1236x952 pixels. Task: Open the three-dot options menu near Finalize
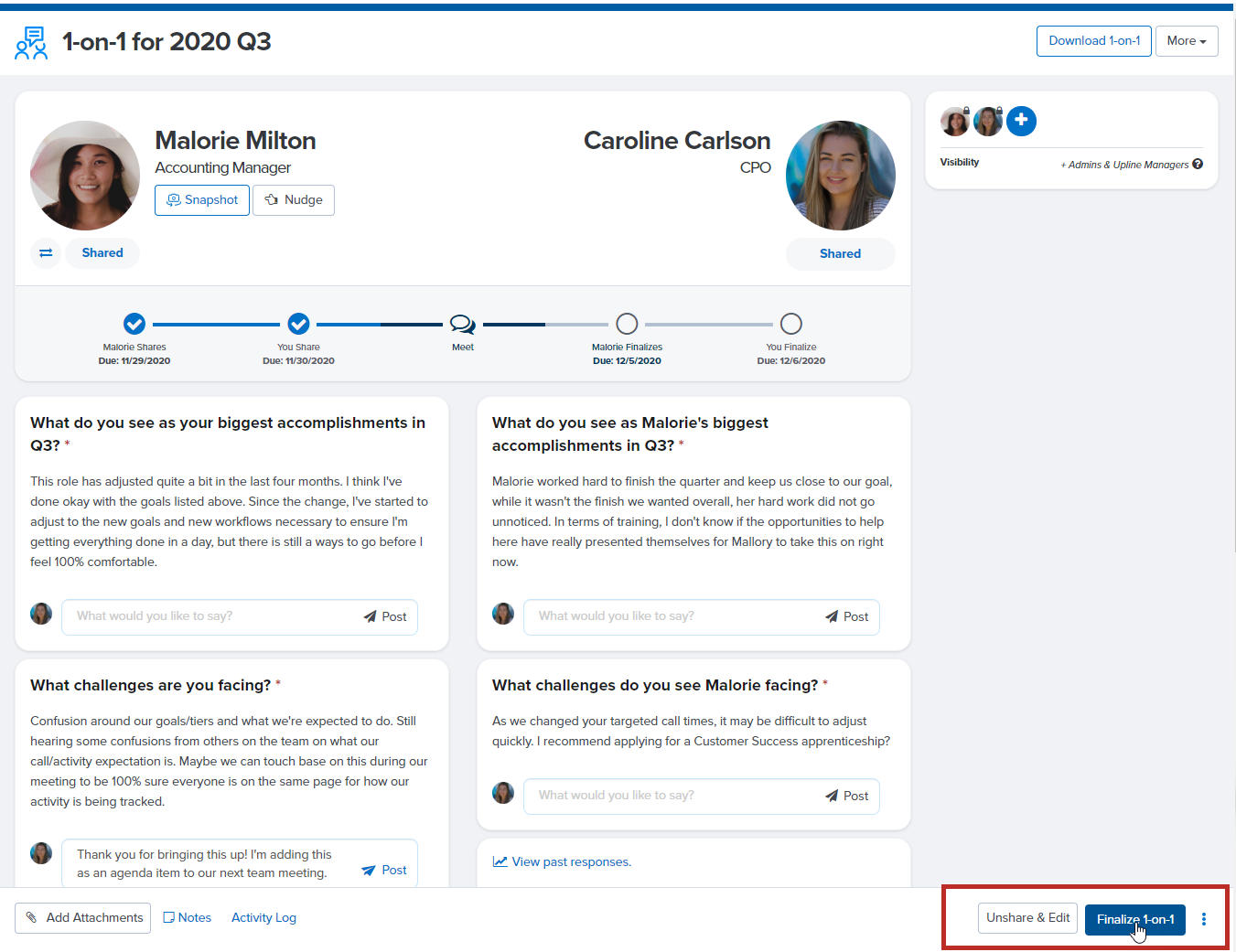(x=1203, y=919)
